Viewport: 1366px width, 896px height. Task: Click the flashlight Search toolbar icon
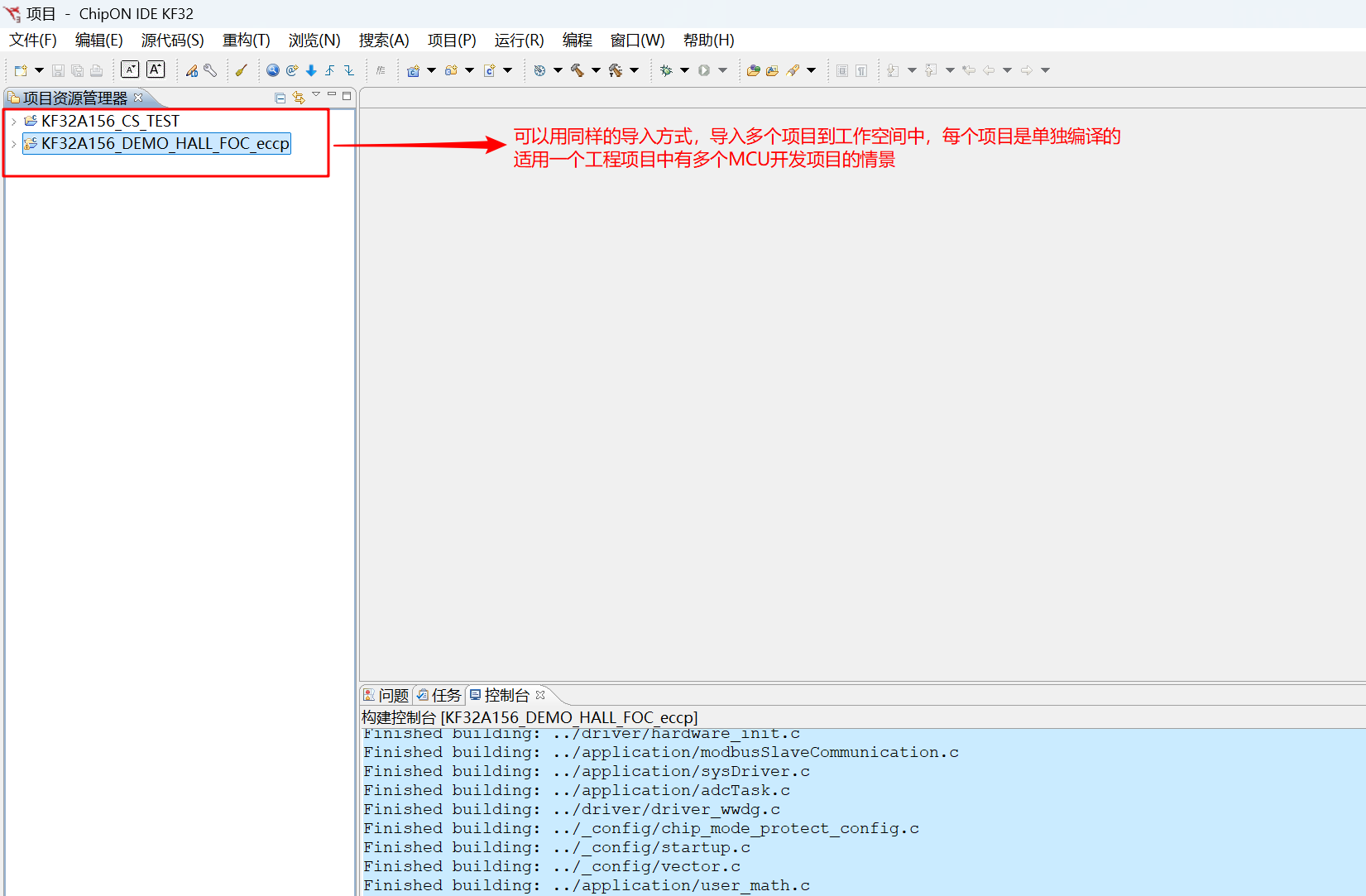(x=793, y=70)
